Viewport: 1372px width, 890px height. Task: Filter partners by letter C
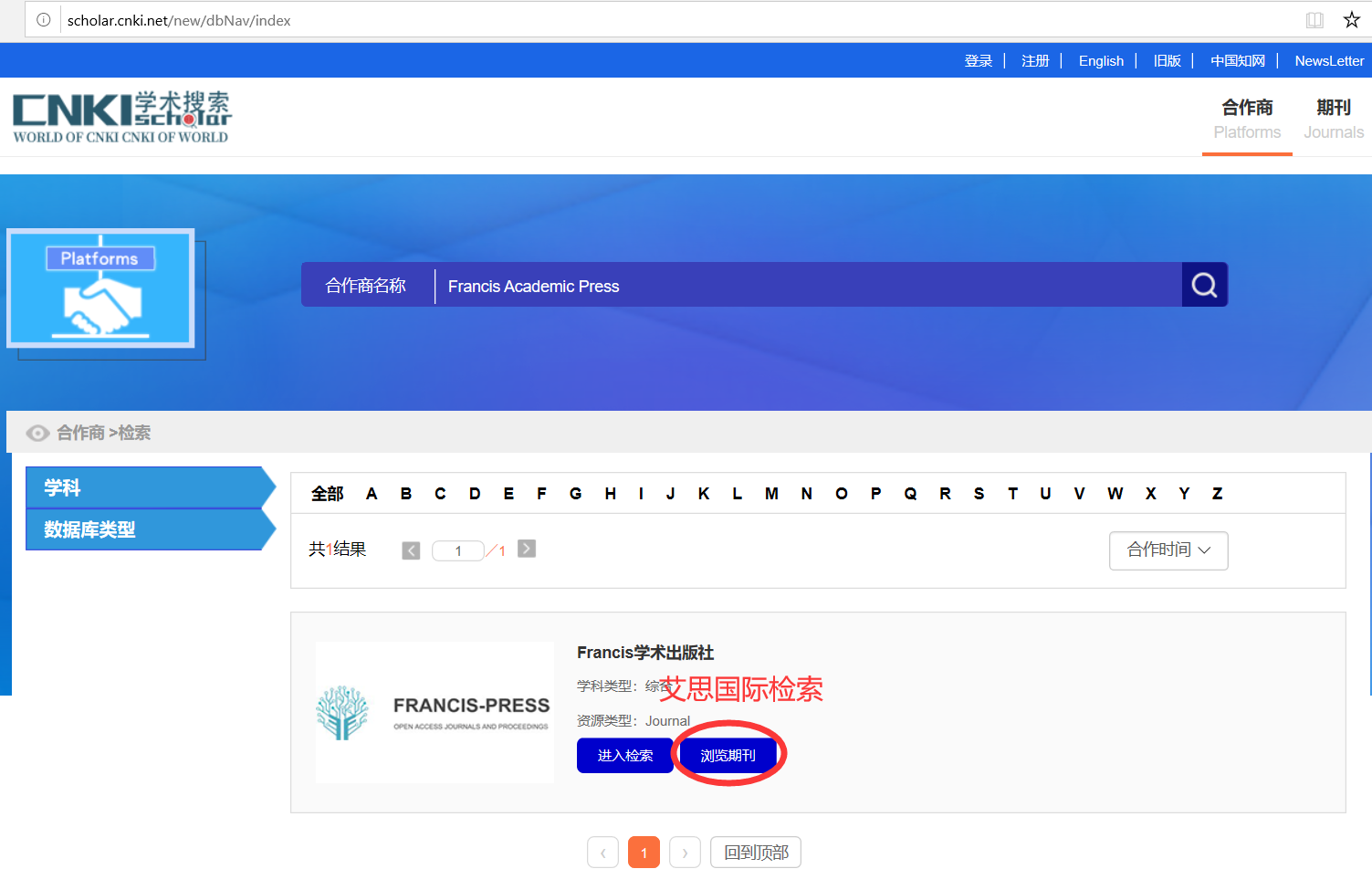(x=440, y=494)
